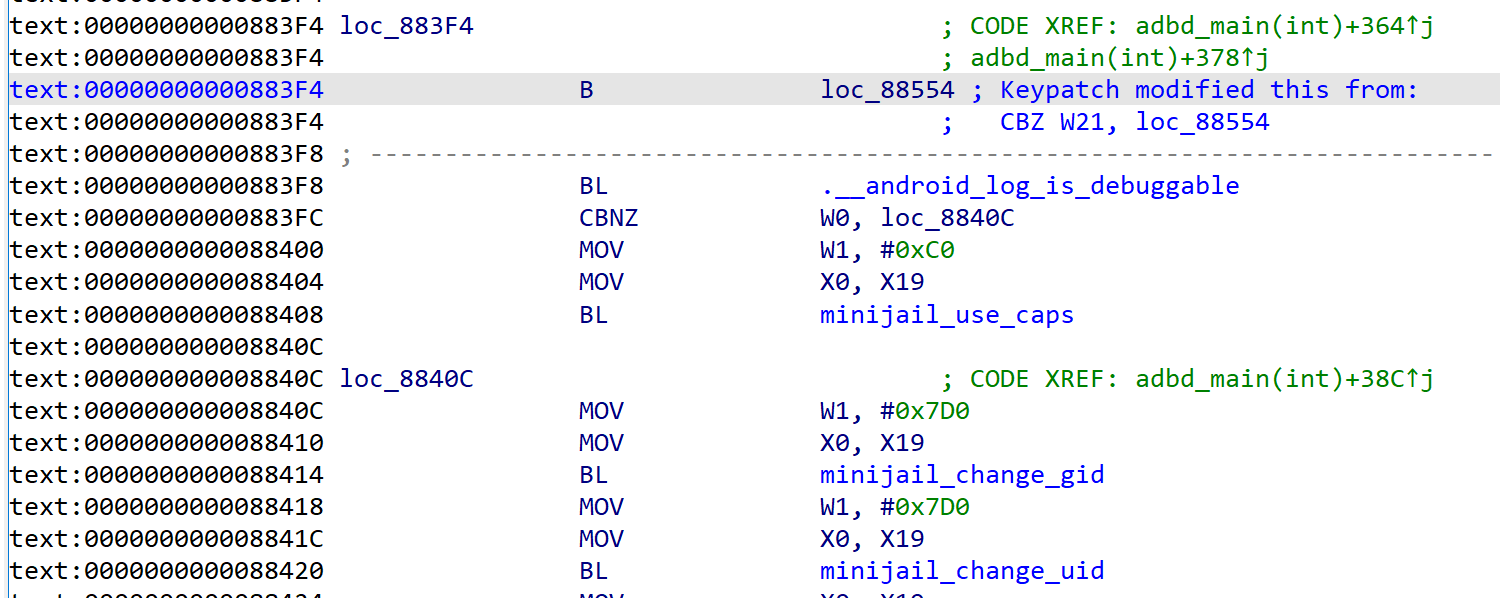Click address 0000000000088400
Image resolution: width=1500 pixels, height=598 pixels.
click(204, 250)
